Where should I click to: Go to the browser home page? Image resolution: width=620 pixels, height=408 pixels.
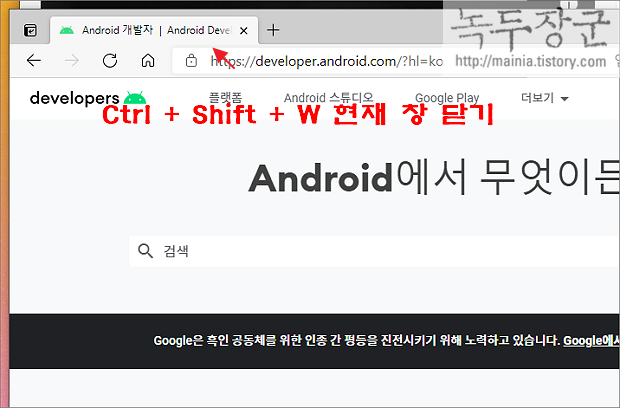tap(148, 61)
